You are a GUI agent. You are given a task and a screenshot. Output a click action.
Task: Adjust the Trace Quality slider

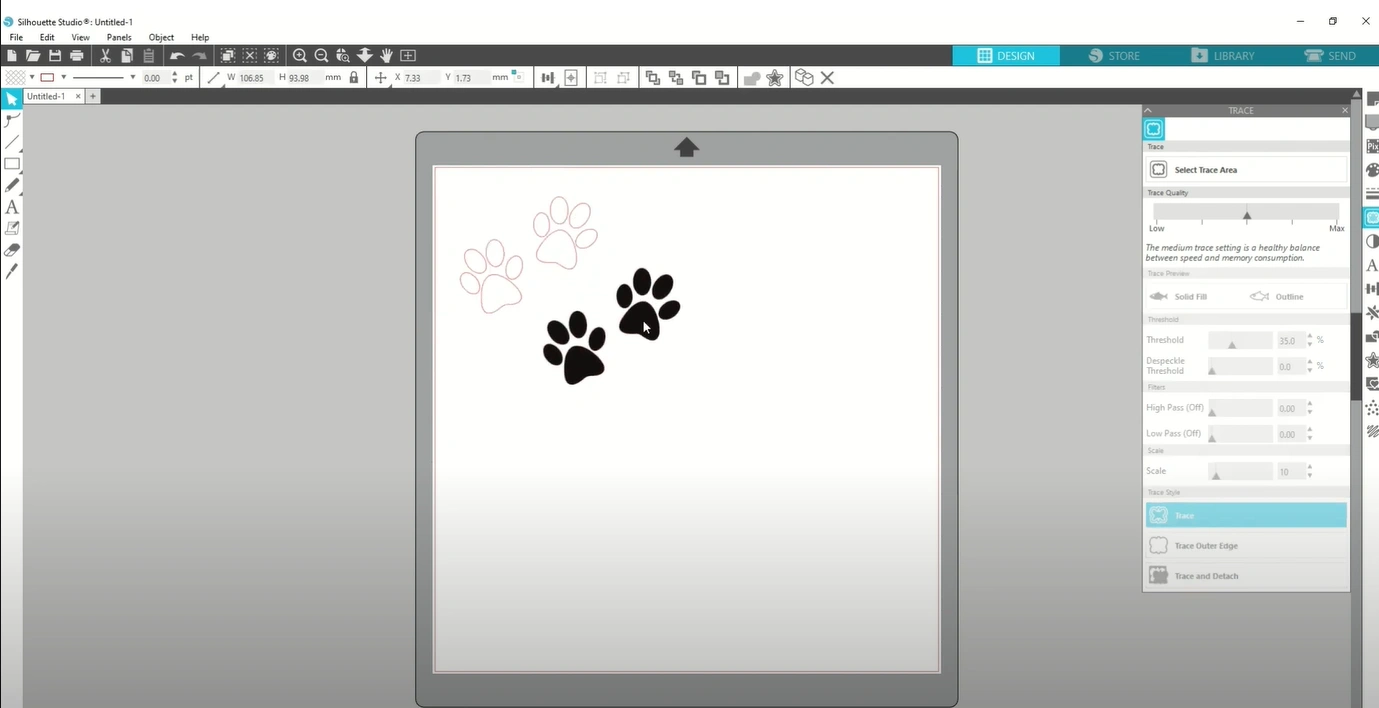(1246, 214)
